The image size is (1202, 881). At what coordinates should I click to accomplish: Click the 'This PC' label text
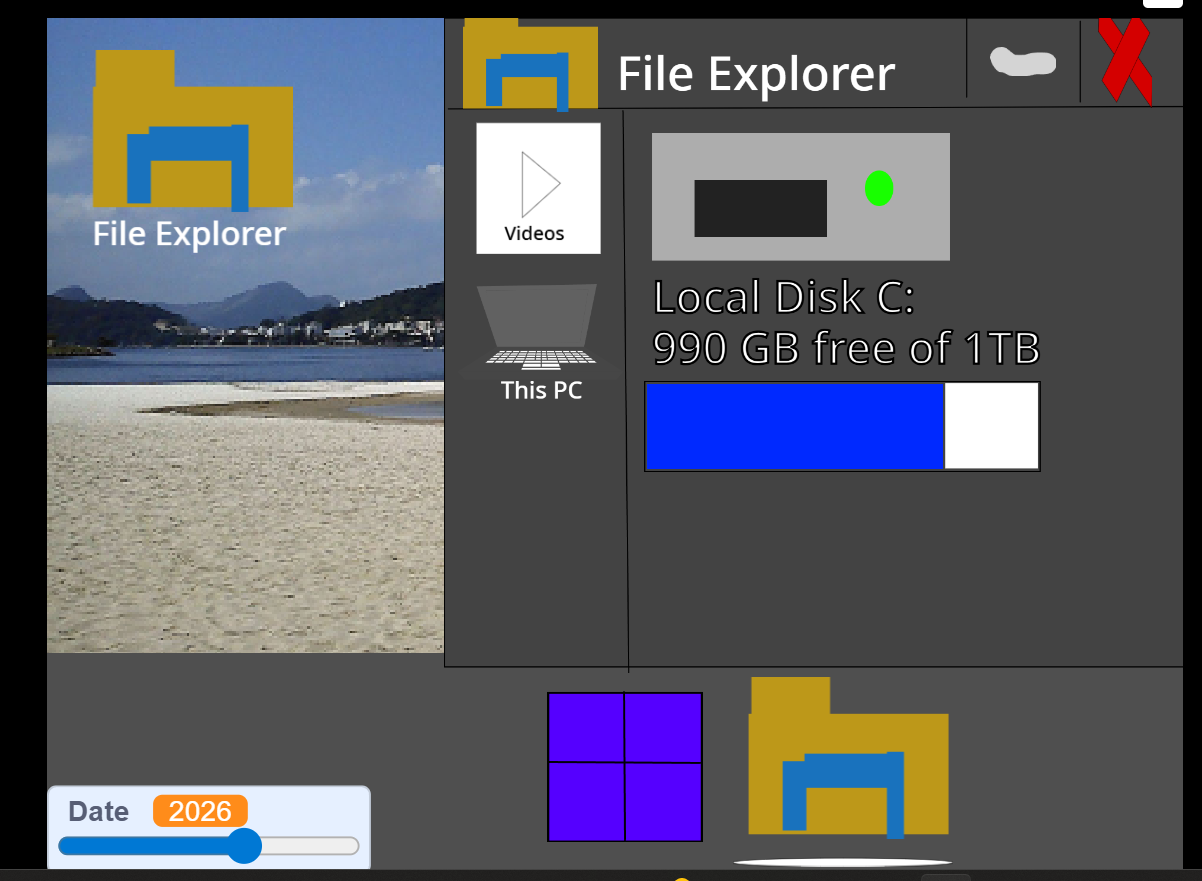tap(541, 390)
